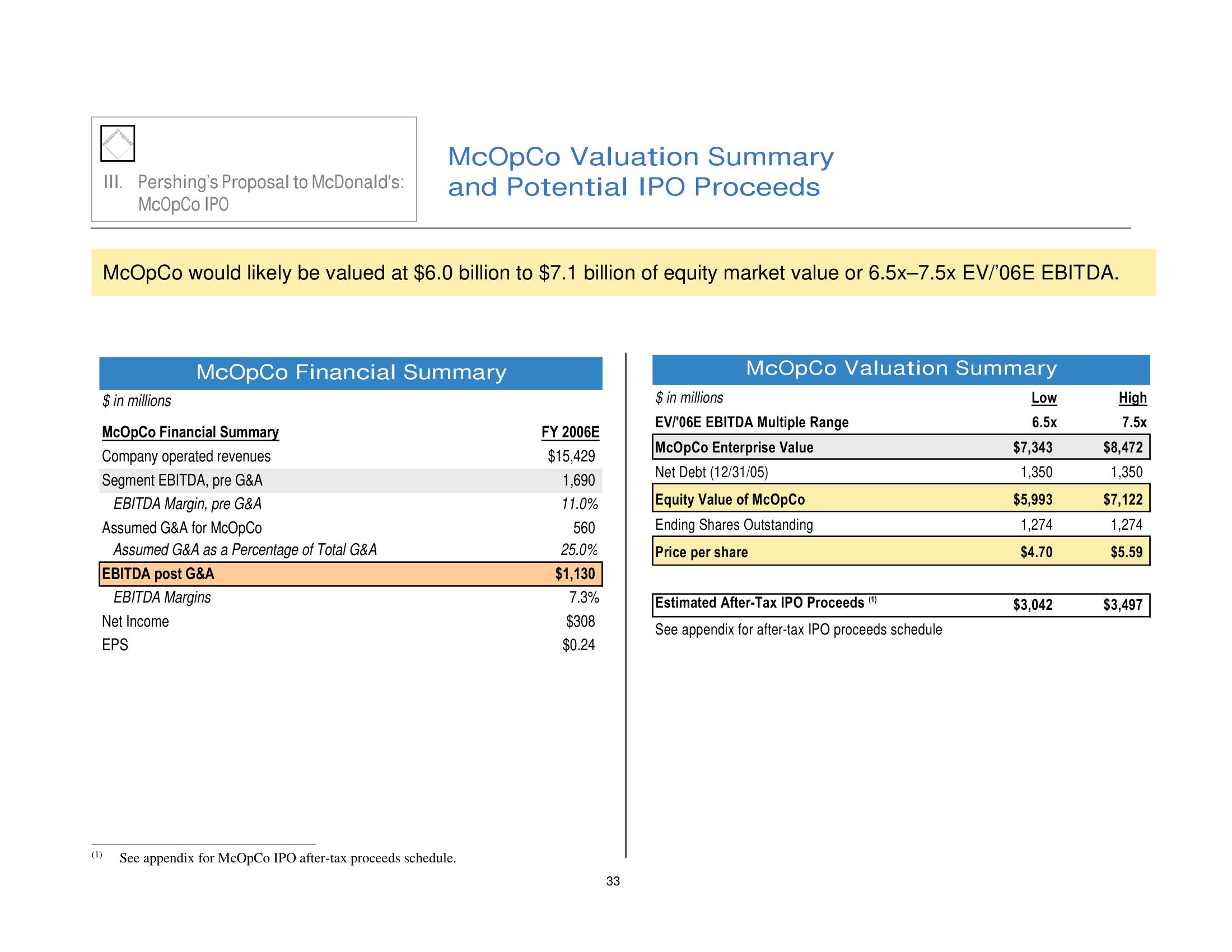
Task: Select the G&A value '560'
Action: (x=585, y=528)
